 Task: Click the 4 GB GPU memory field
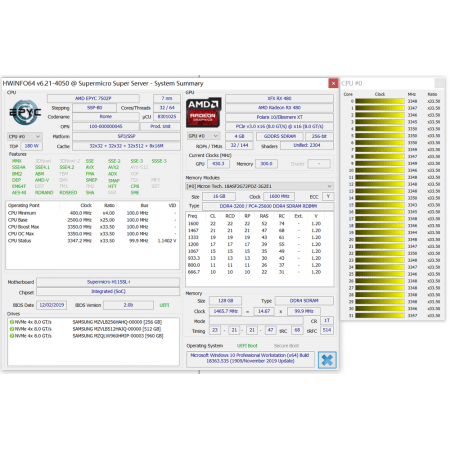tap(239, 136)
